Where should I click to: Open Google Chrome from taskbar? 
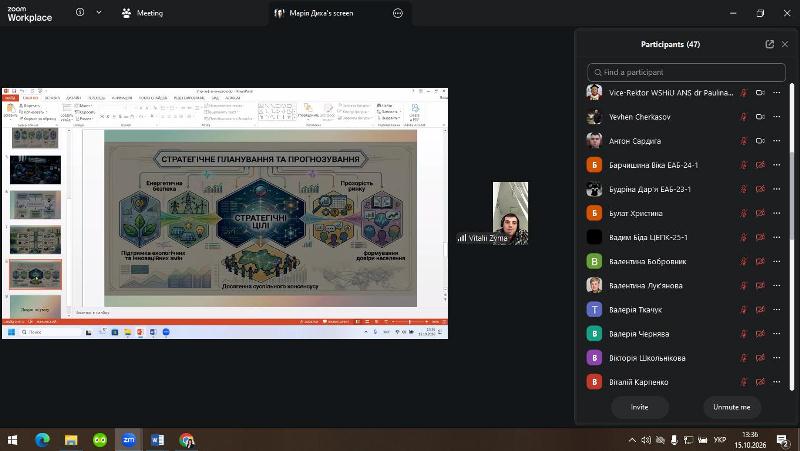[187, 440]
